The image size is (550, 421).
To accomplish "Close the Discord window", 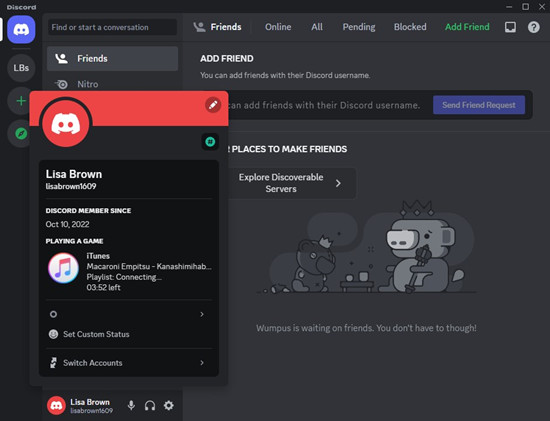I will click(542, 7).
